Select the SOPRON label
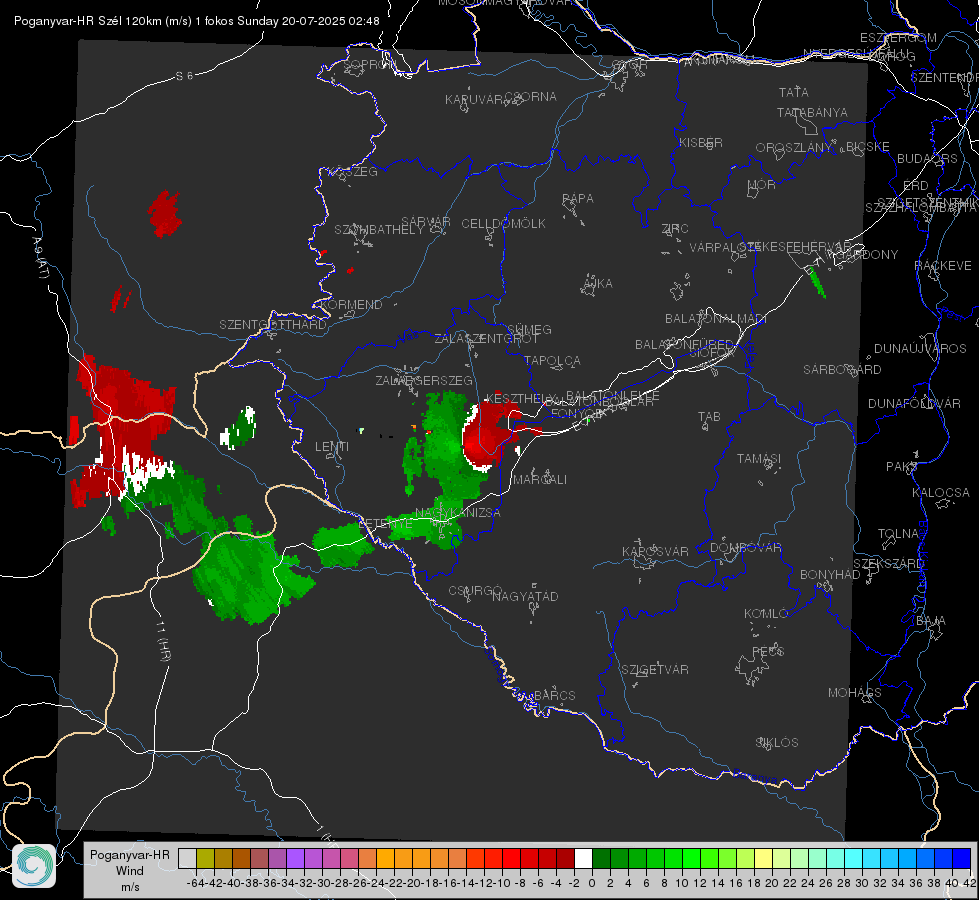The image size is (979, 900). pyautogui.click(x=369, y=64)
